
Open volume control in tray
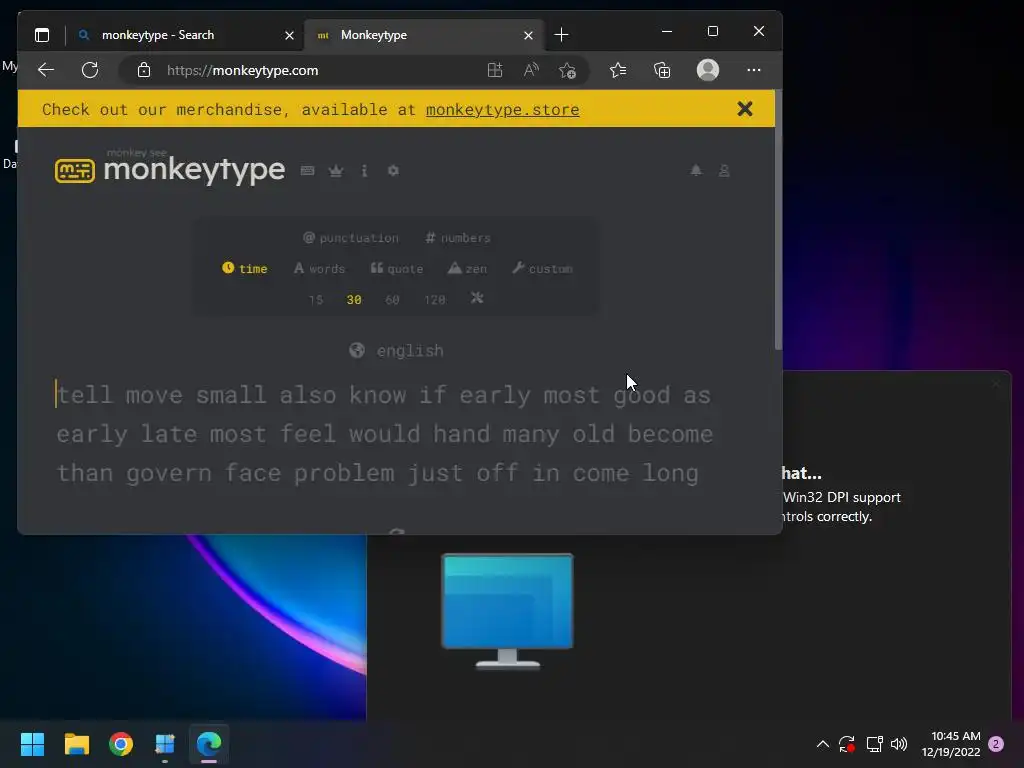pyautogui.click(x=899, y=744)
